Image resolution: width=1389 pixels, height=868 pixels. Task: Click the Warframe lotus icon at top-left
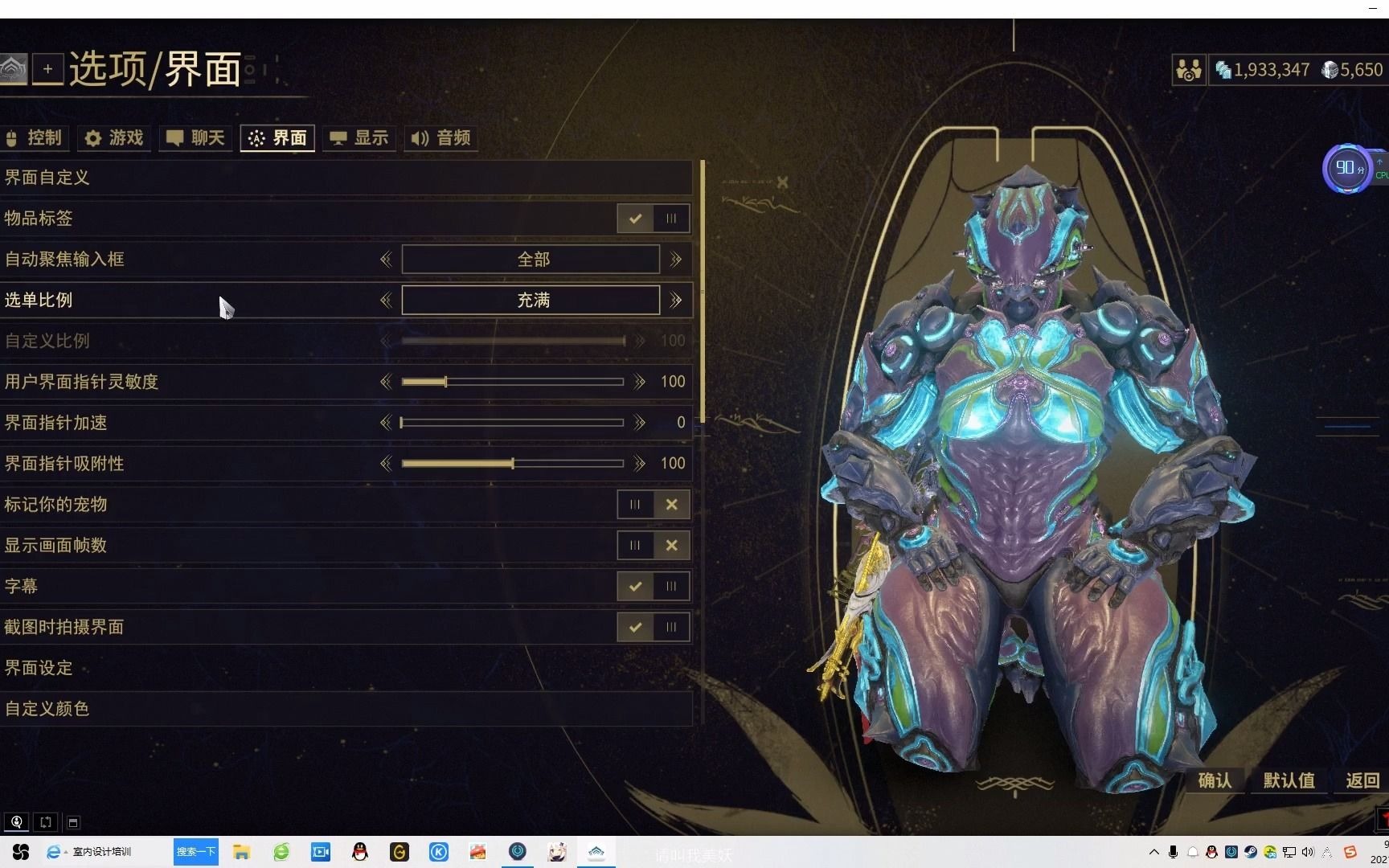13,70
